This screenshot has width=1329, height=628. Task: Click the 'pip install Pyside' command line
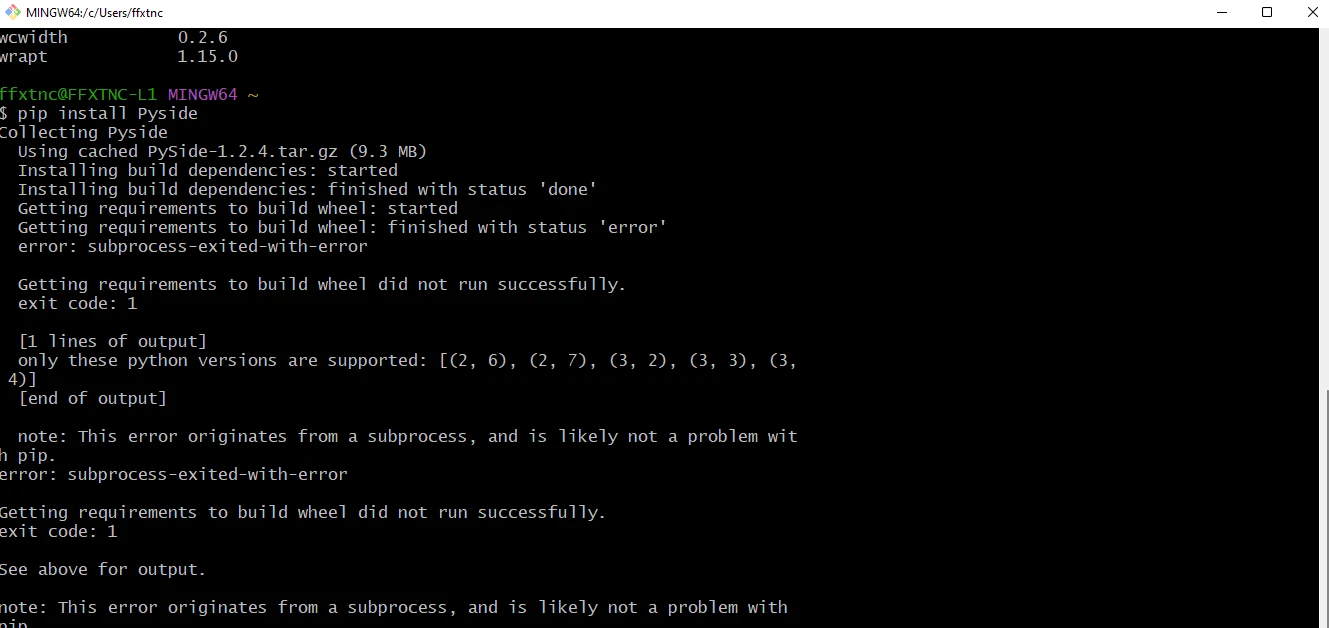pyautogui.click(x=107, y=113)
